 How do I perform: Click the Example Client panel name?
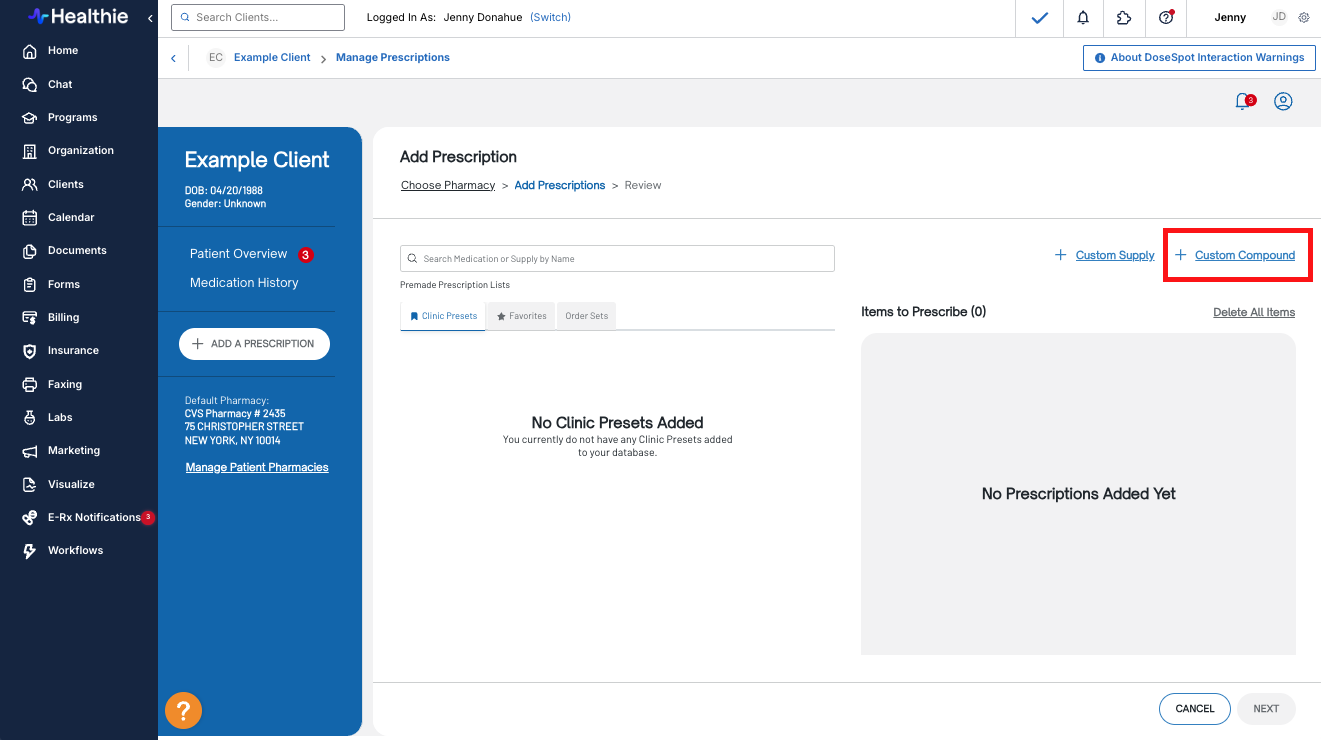pos(257,160)
